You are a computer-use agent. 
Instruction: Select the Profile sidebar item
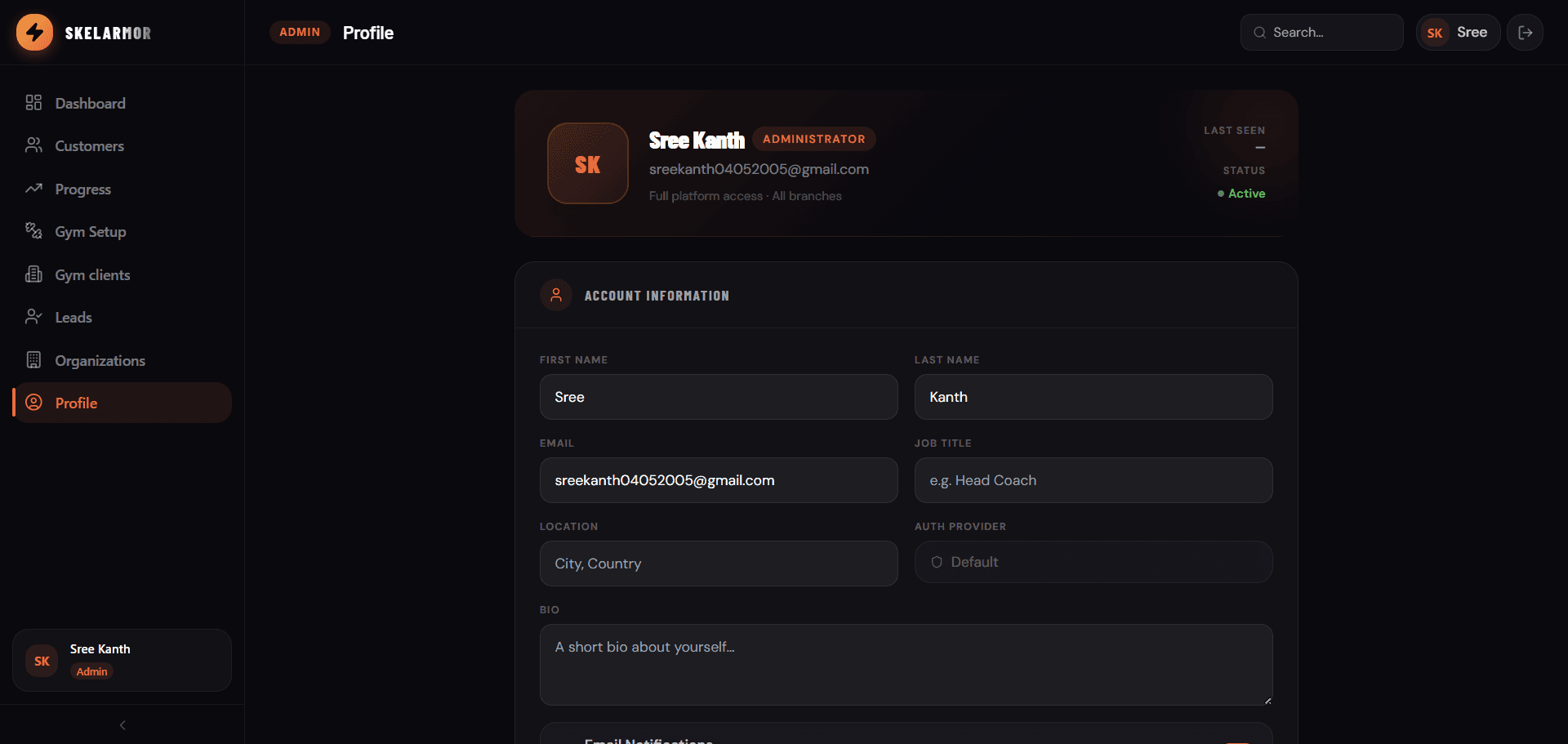(x=122, y=403)
